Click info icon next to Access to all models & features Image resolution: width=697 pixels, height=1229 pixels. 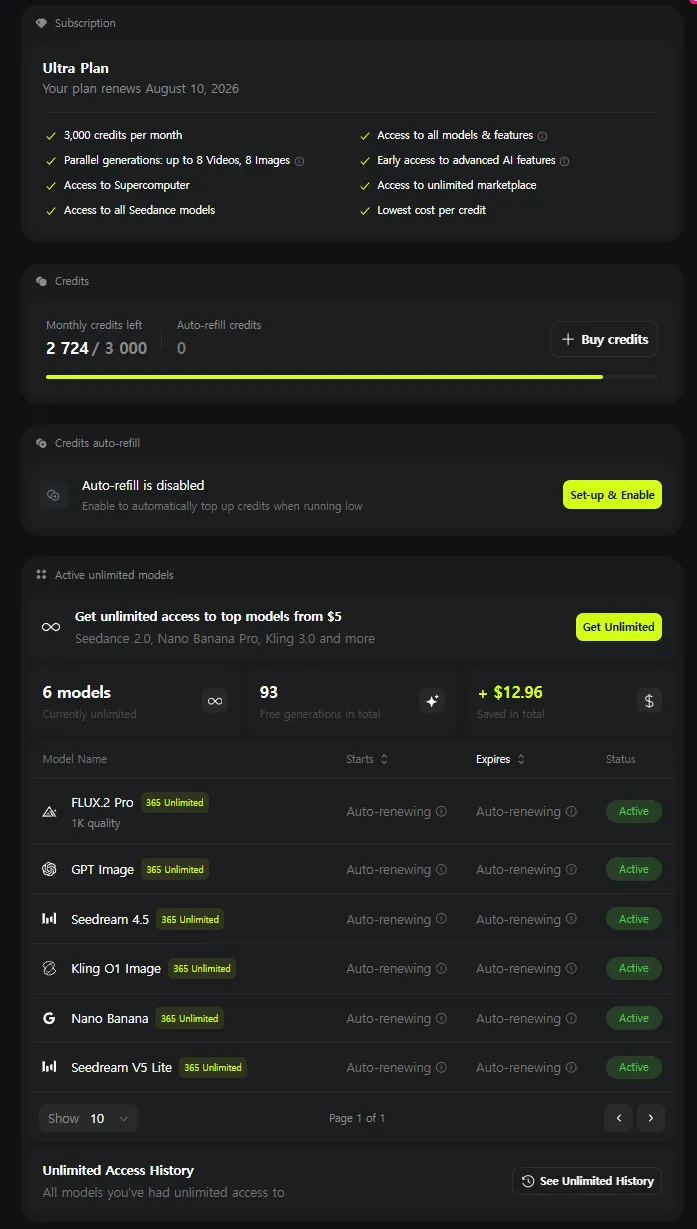(x=542, y=136)
